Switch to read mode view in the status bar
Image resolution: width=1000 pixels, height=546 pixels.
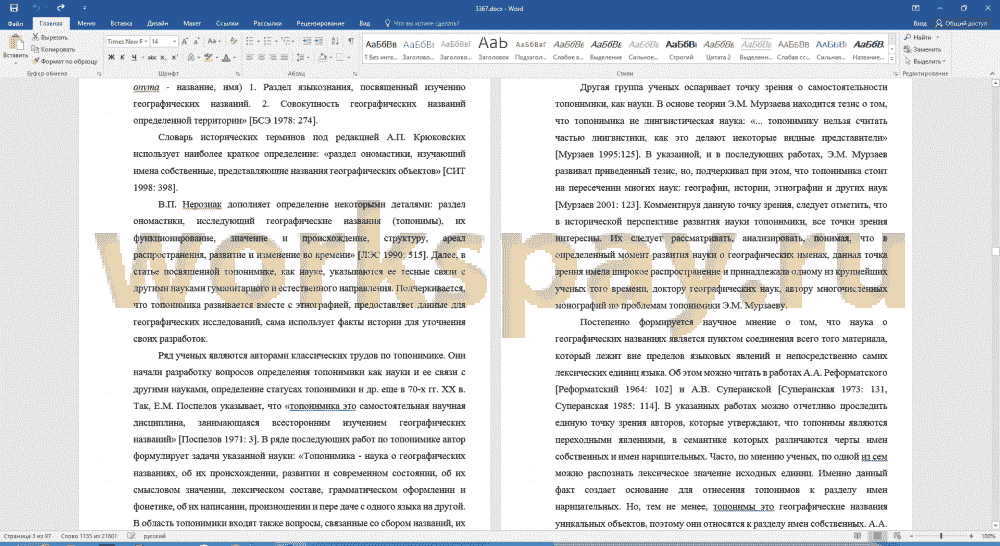pos(858,536)
